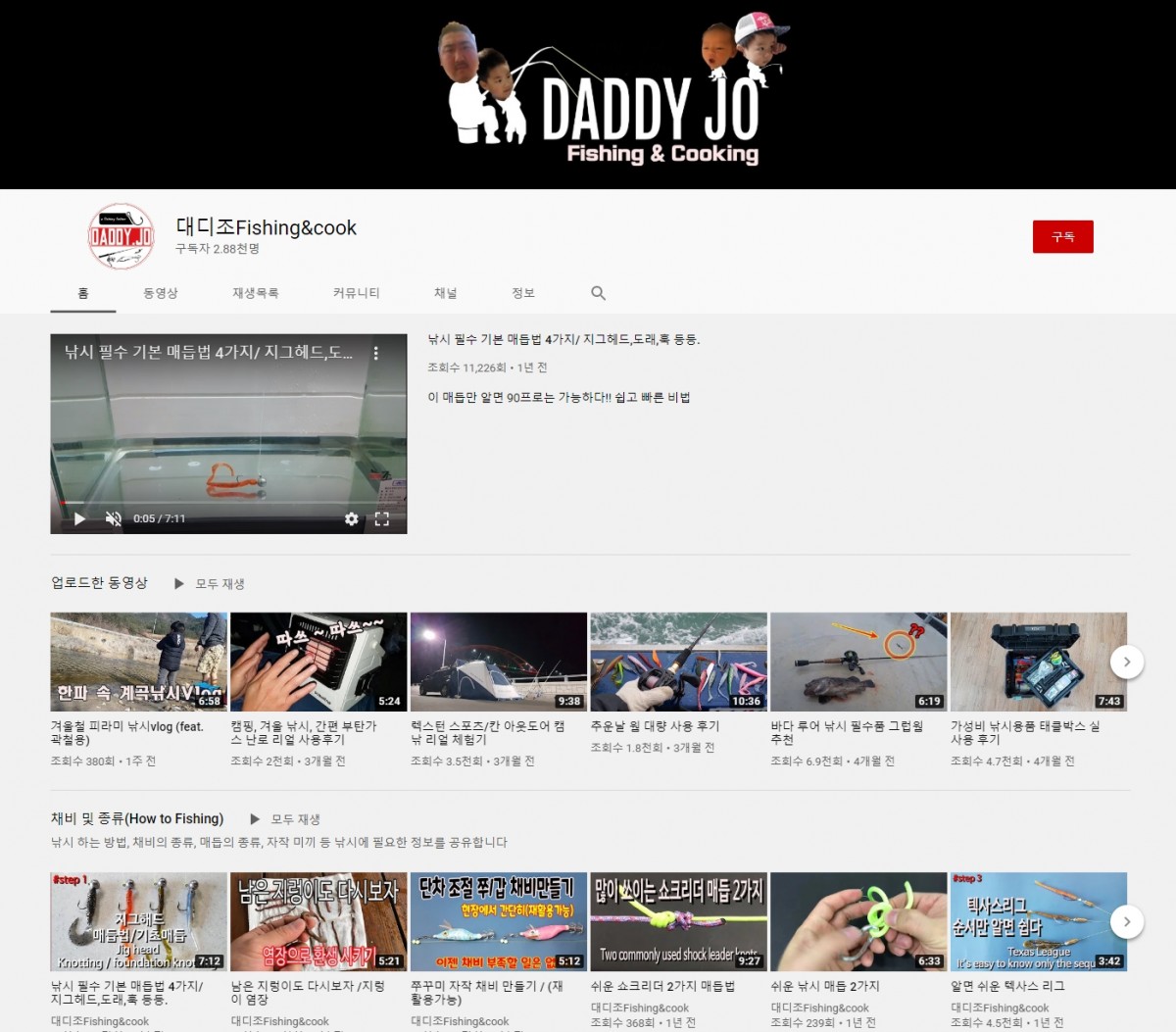This screenshot has height=1032, width=1176.
Task: Unmute the featured video player
Action: [114, 518]
